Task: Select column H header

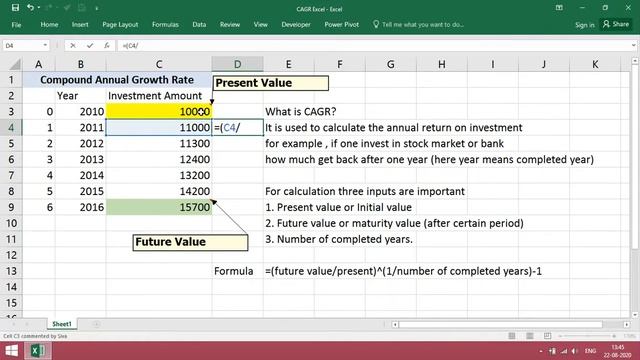Action: click(442, 64)
